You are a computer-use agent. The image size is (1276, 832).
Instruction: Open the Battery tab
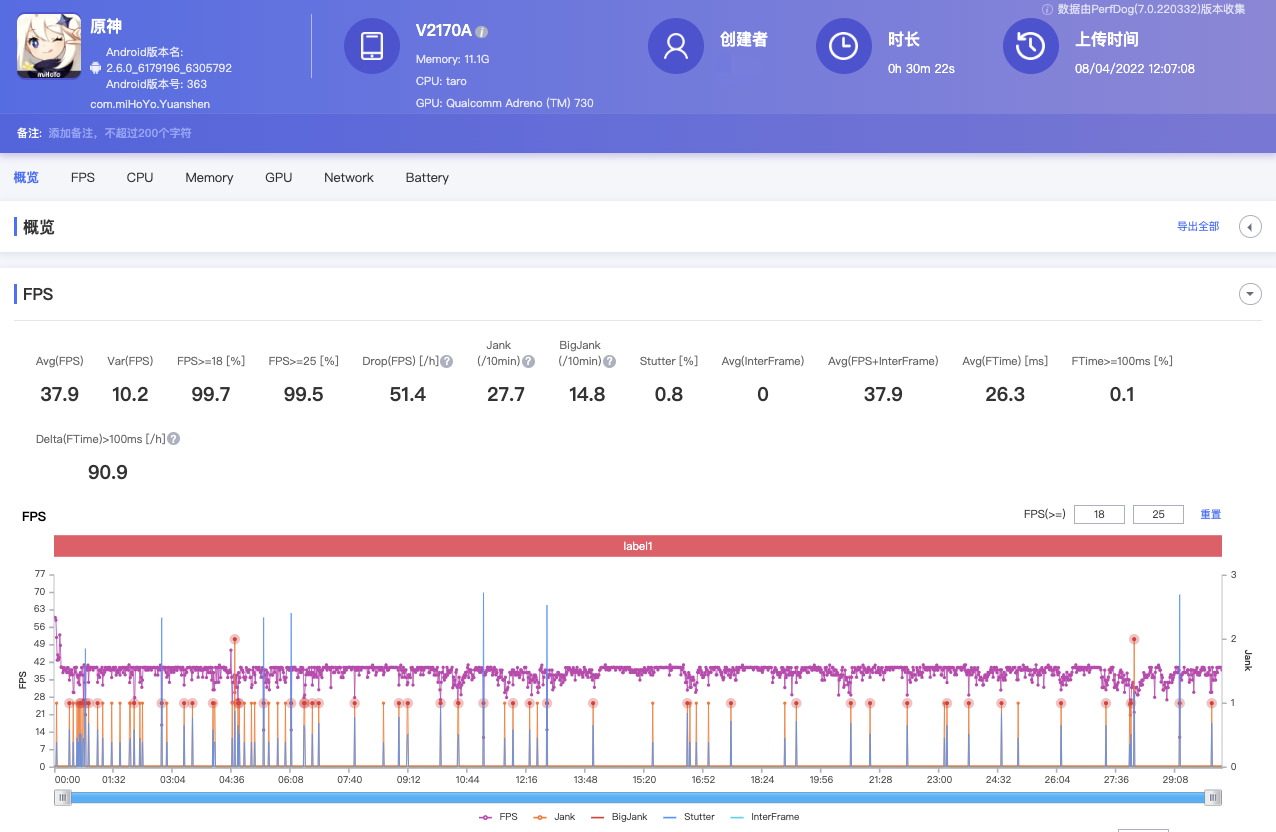point(427,177)
